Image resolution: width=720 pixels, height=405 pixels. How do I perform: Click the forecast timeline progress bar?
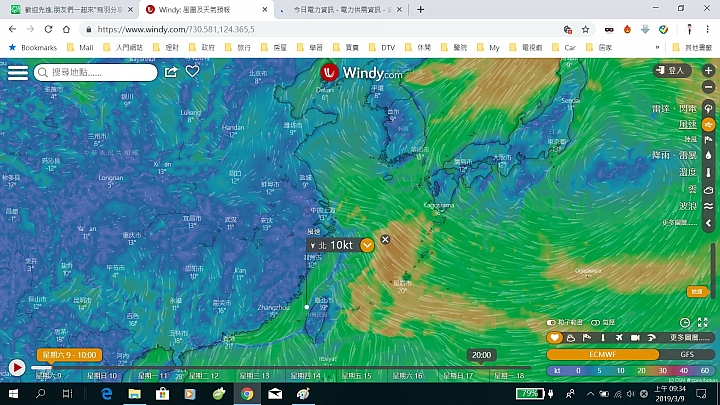(x=280, y=367)
